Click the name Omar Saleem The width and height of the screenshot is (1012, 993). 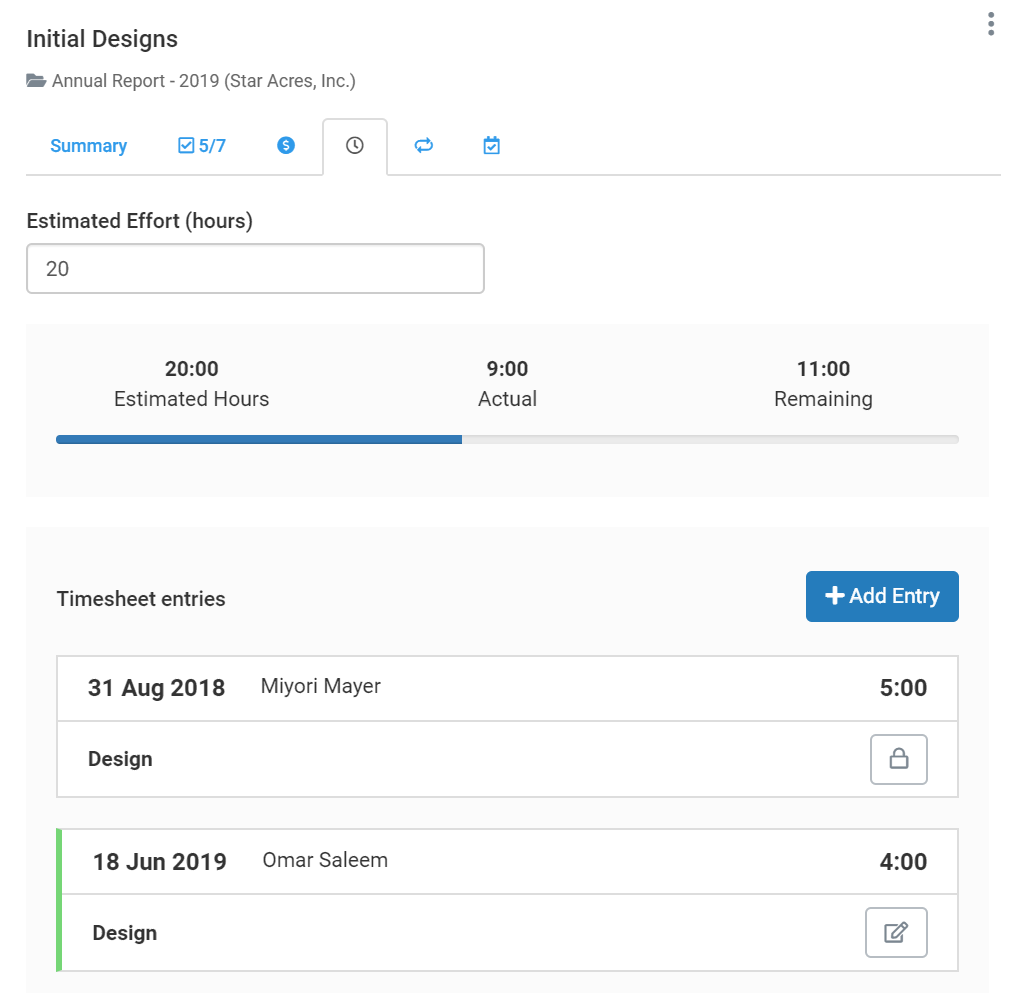[x=325, y=860]
